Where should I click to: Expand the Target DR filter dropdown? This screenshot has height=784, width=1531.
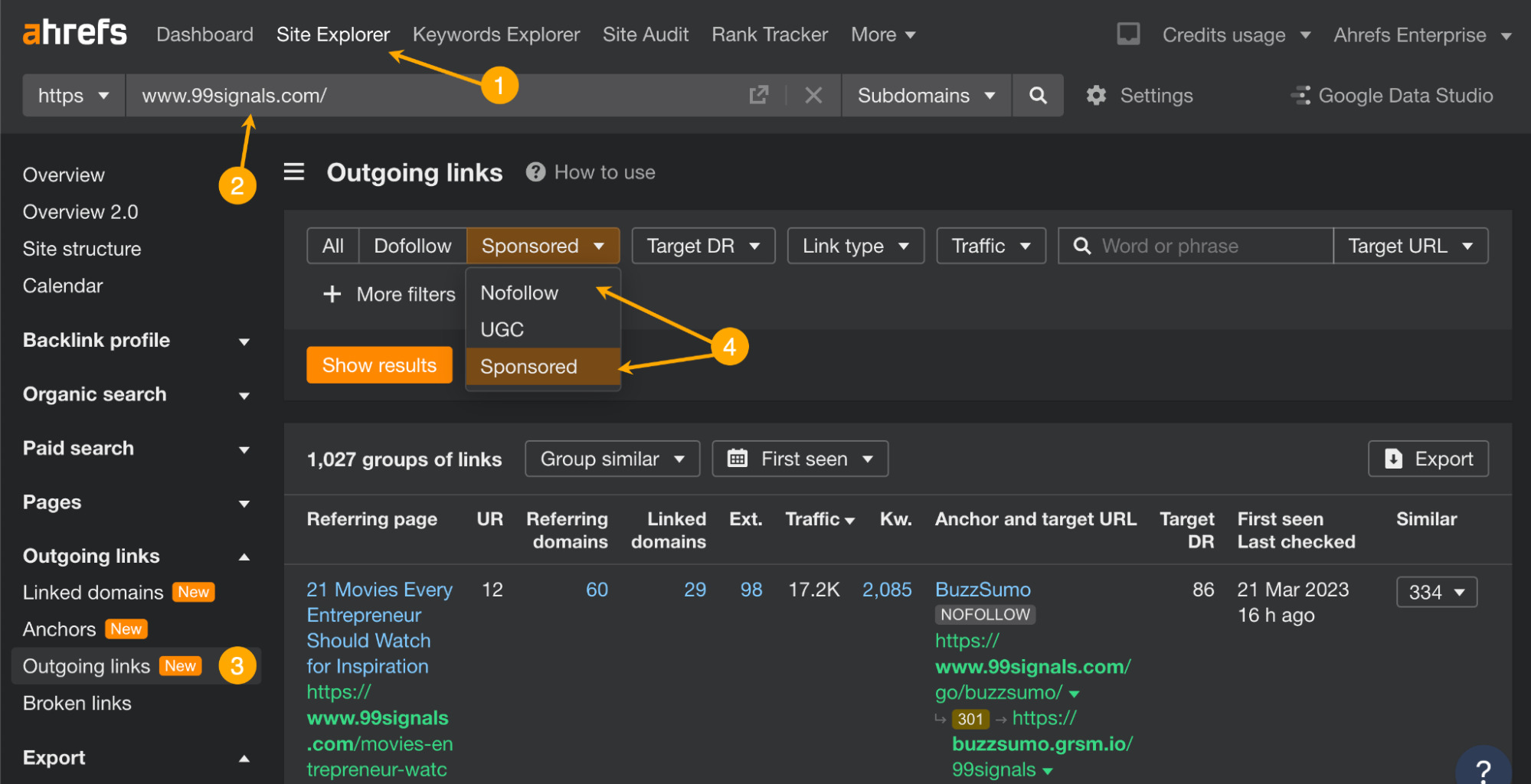(702, 246)
